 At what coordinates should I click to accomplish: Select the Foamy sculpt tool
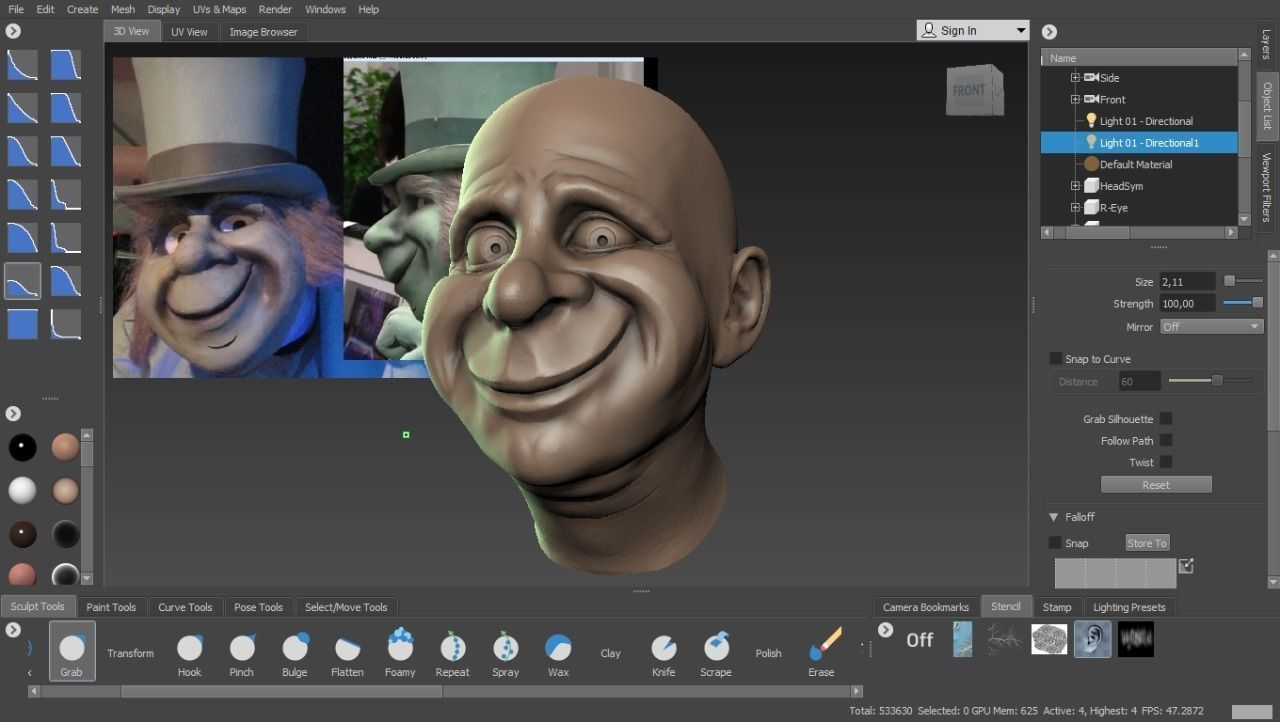coord(400,653)
